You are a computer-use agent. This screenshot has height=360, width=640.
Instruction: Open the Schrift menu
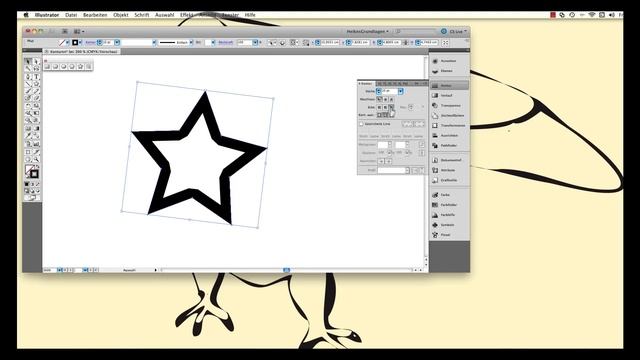pyautogui.click(x=142, y=15)
